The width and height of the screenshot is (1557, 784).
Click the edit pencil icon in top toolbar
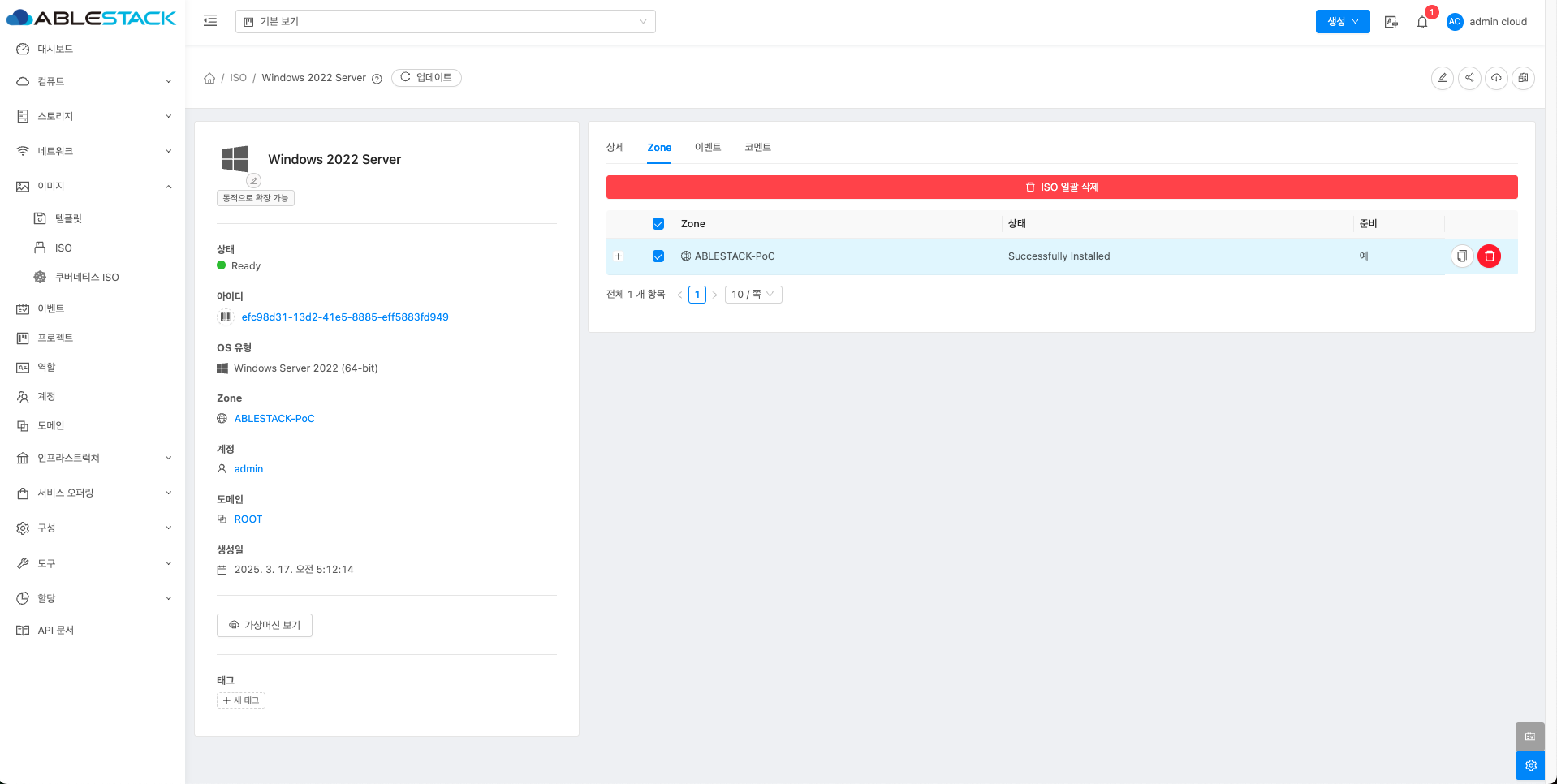pos(1442,78)
